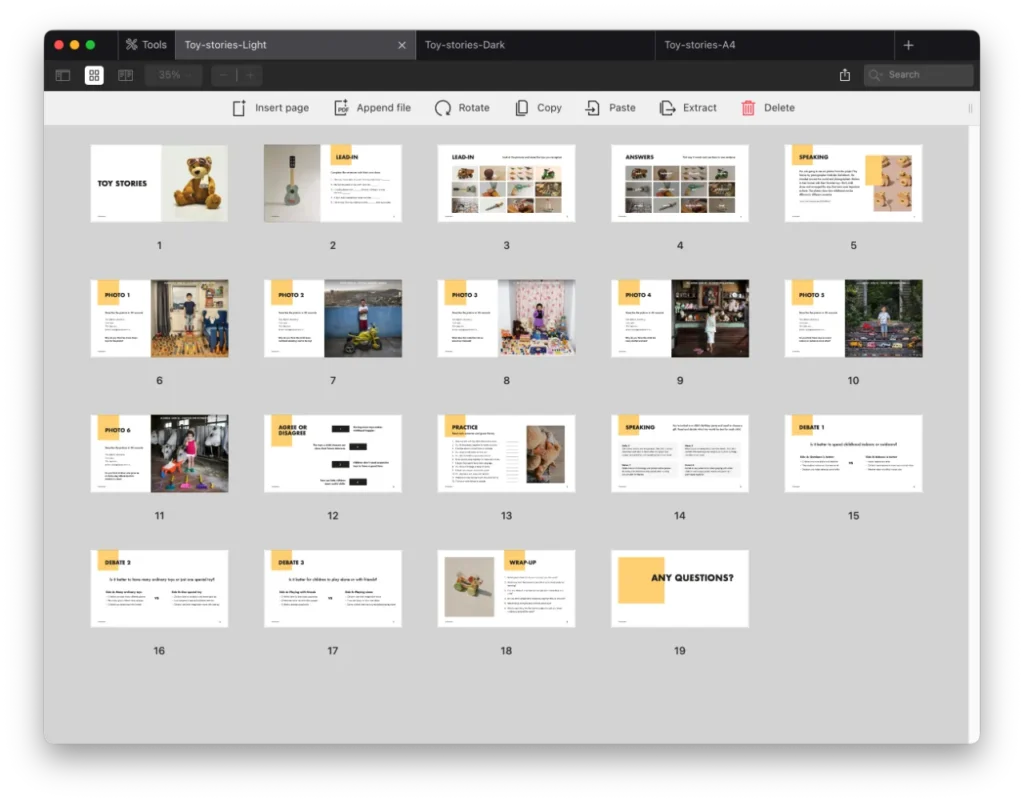Switch to the Toy-stories-Dark tab
The height and width of the screenshot is (802, 1024).
click(x=464, y=45)
